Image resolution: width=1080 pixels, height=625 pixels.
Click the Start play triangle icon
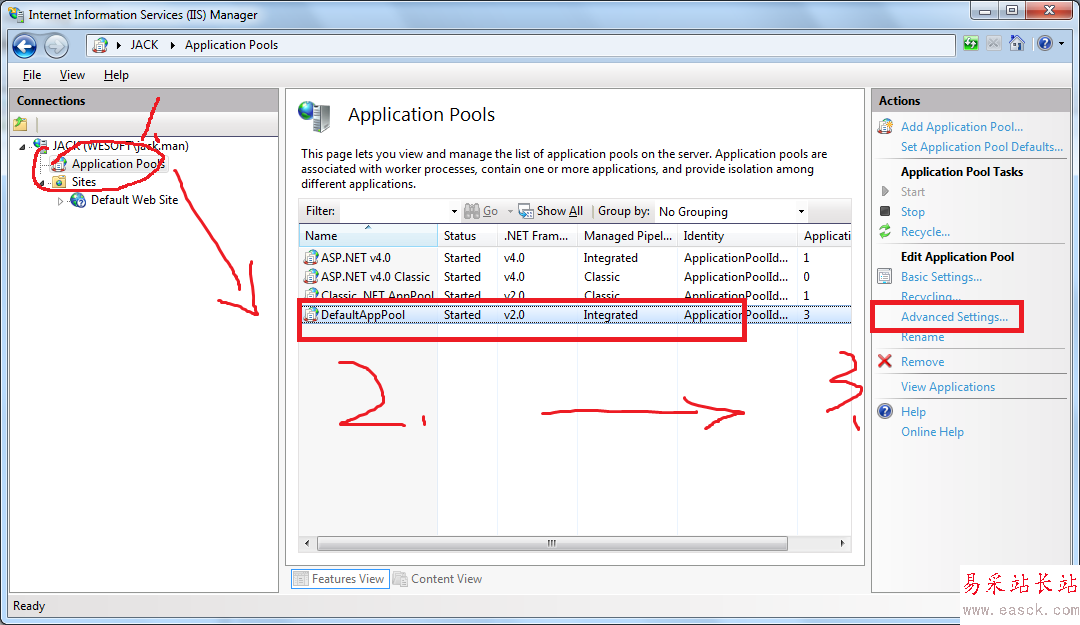[885, 192]
